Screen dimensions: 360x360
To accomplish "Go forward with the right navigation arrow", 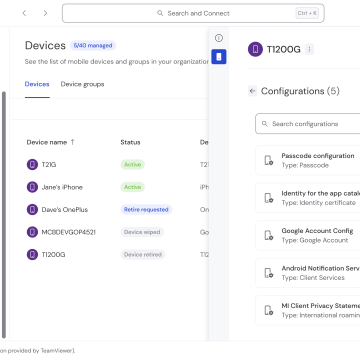I will 45,13.
